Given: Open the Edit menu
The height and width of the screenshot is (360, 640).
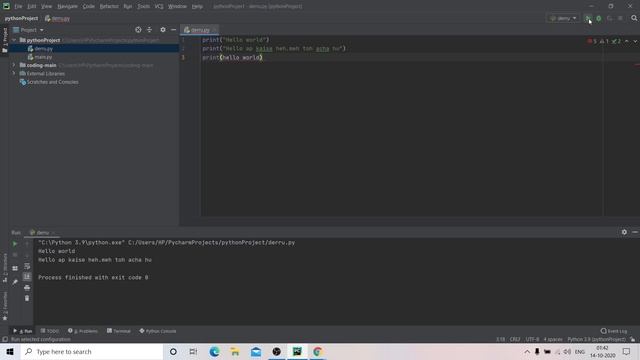Looking at the screenshot, I should pyautogui.click(x=31, y=6).
